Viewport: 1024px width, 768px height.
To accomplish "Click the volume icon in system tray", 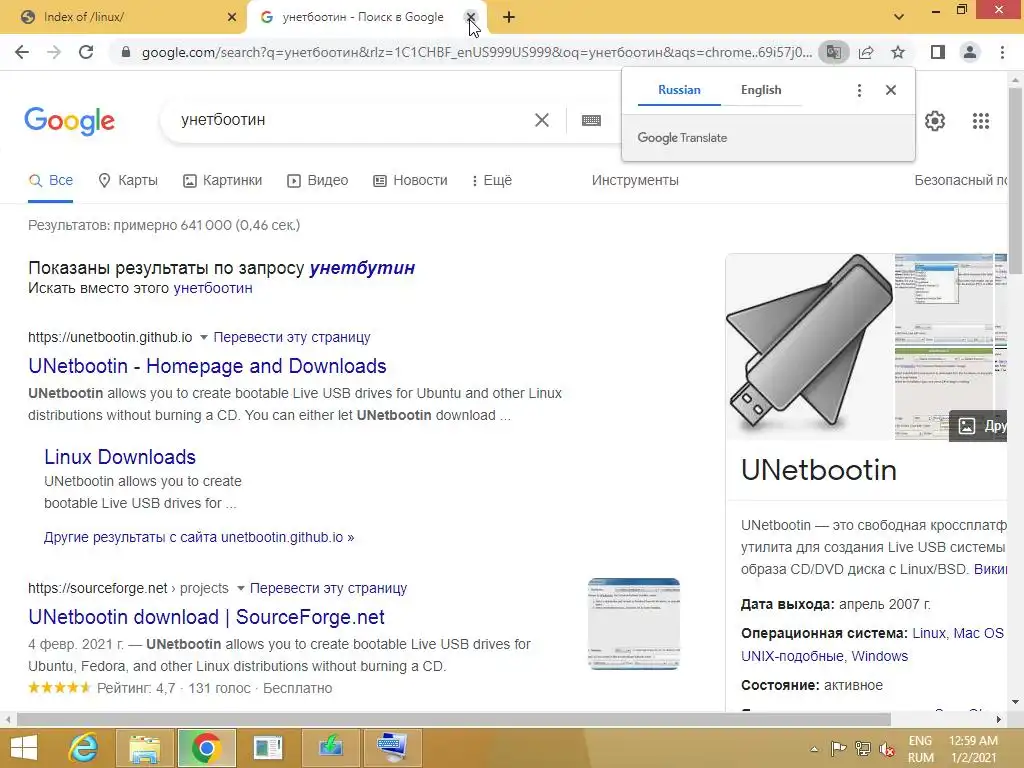I will coord(887,749).
